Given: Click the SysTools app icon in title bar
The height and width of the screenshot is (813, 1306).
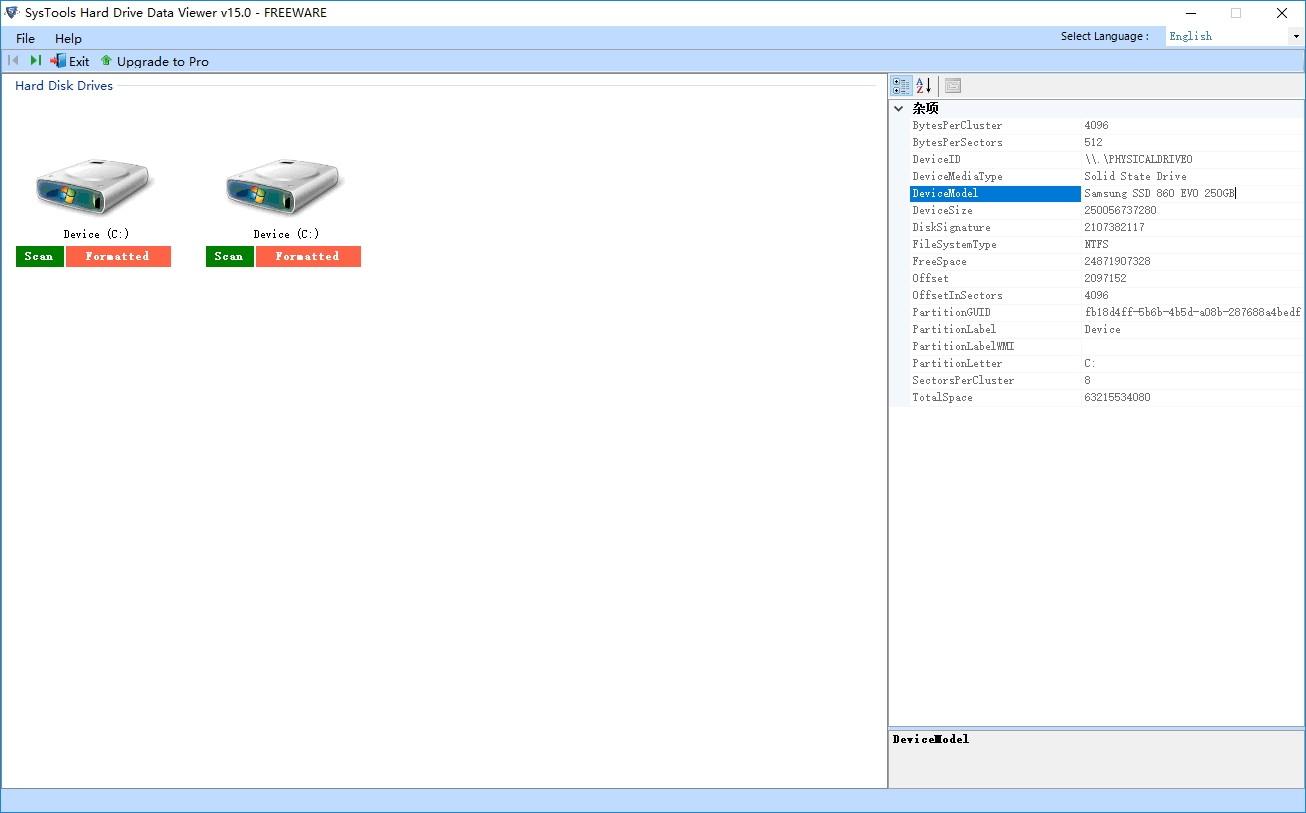Looking at the screenshot, I should pos(12,13).
